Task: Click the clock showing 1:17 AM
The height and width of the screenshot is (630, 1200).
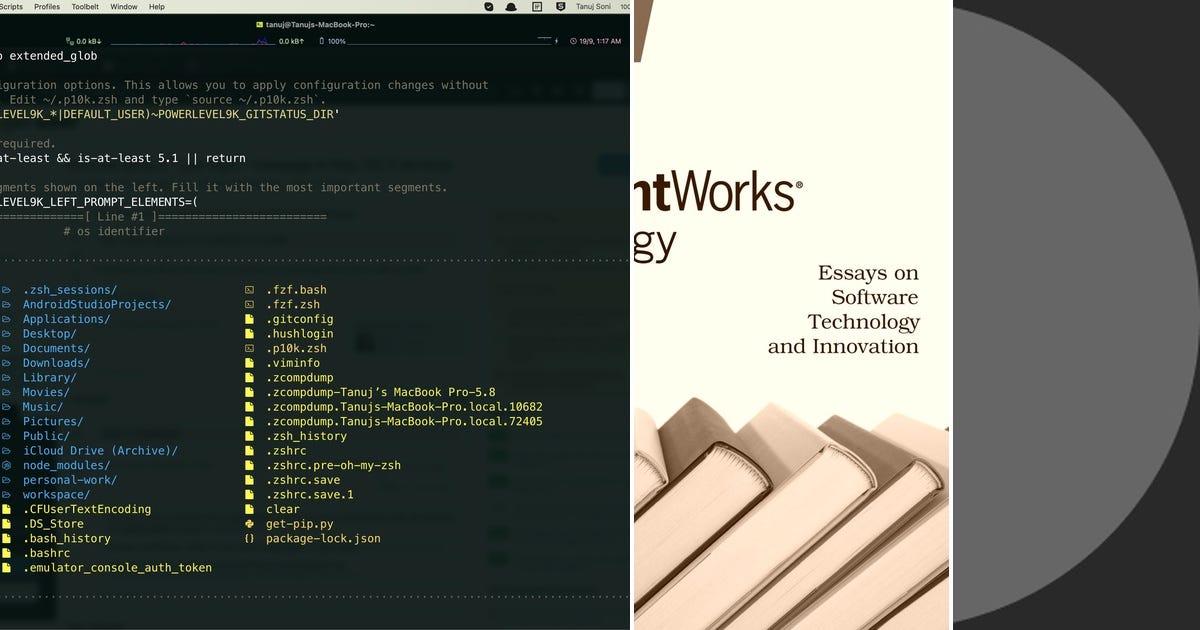Action: [598, 41]
